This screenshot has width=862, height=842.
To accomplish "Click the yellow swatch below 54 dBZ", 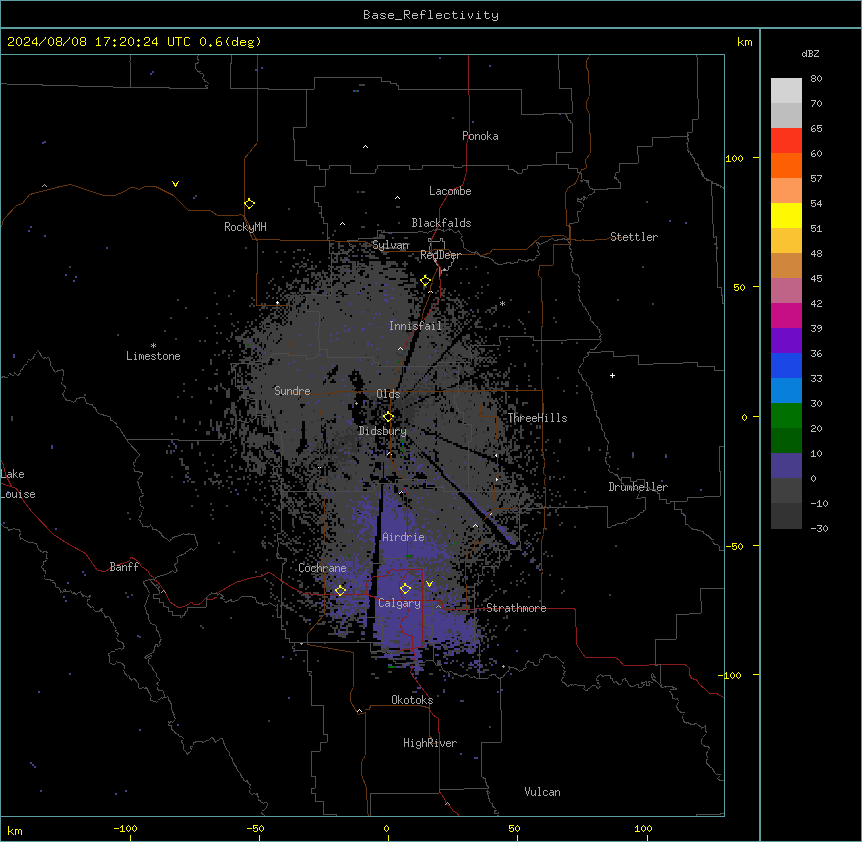I will click(x=786, y=215).
